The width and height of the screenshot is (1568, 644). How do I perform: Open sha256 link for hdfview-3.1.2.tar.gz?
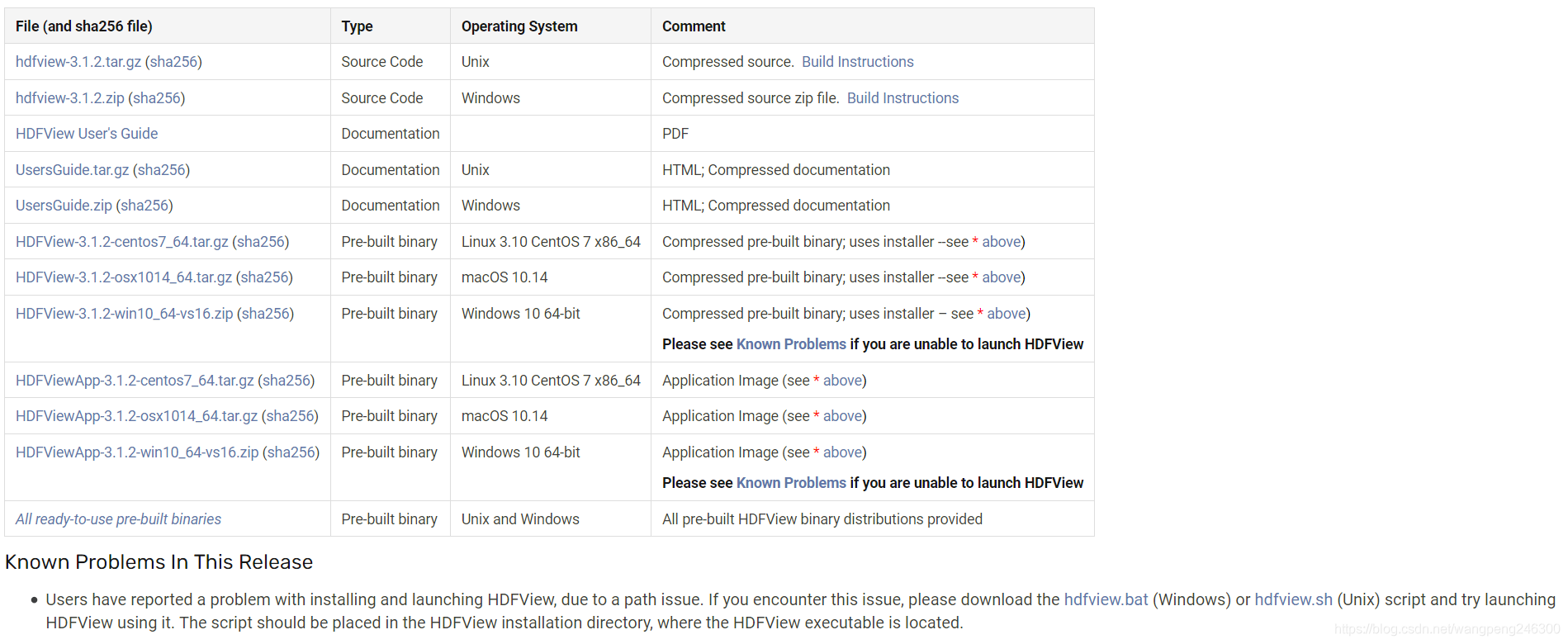point(173,62)
